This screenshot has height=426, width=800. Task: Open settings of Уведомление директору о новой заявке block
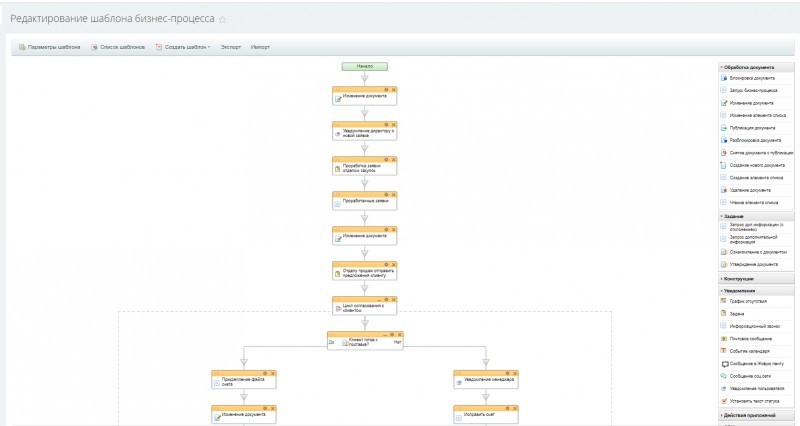386,124
